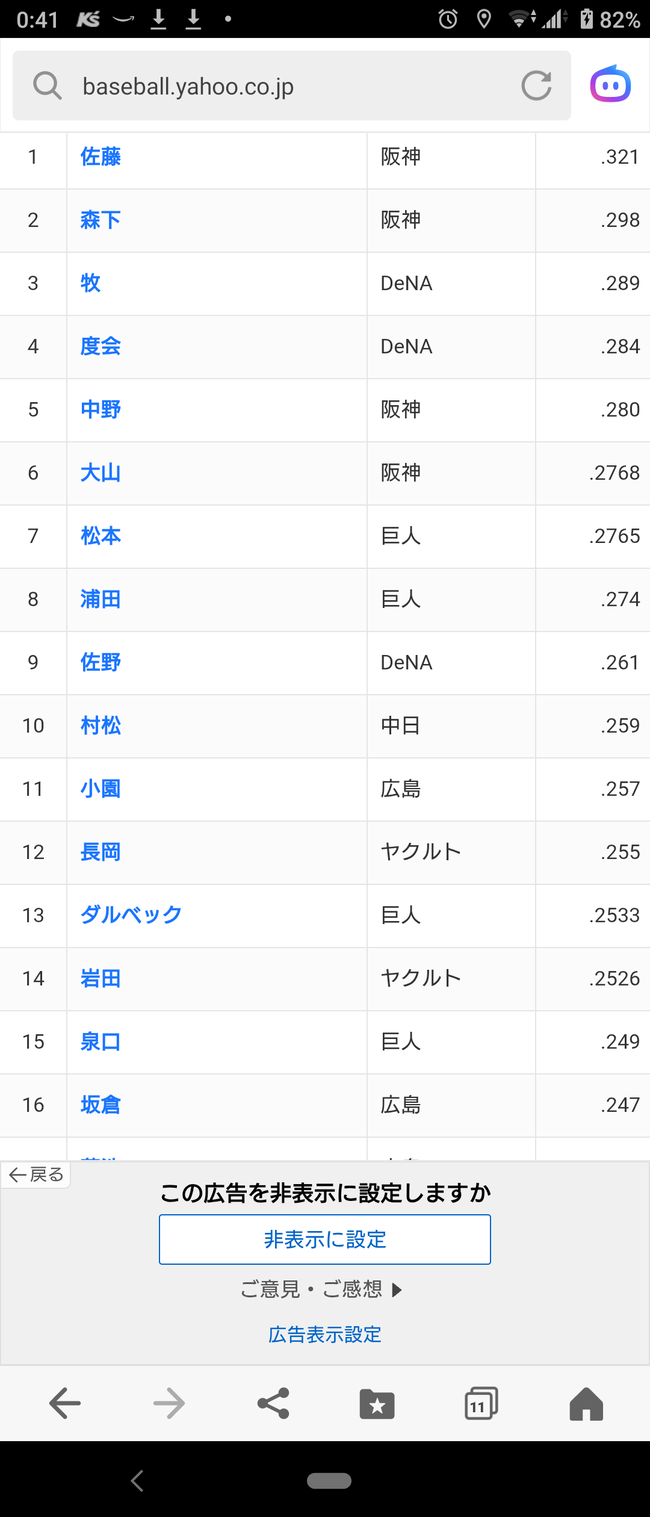The image size is (650, 1517).
Task: Open player 森下 profile link
Action: (x=101, y=220)
